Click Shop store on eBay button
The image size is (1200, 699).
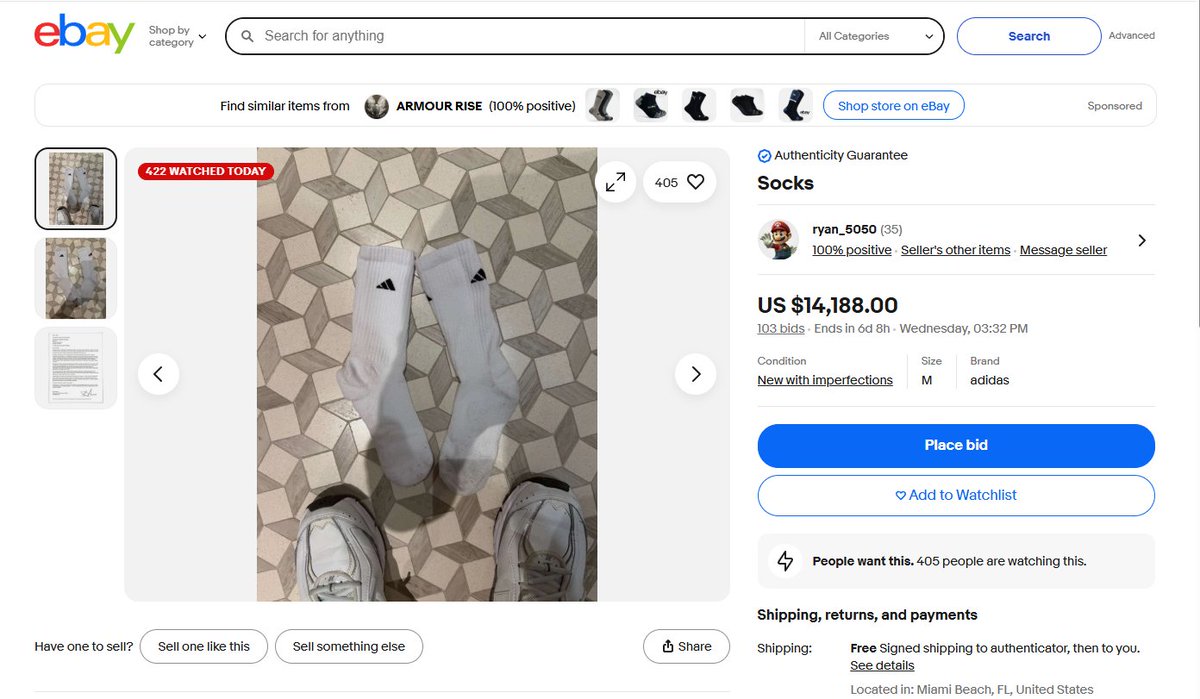pyautogui.click(x=894, y=106)
